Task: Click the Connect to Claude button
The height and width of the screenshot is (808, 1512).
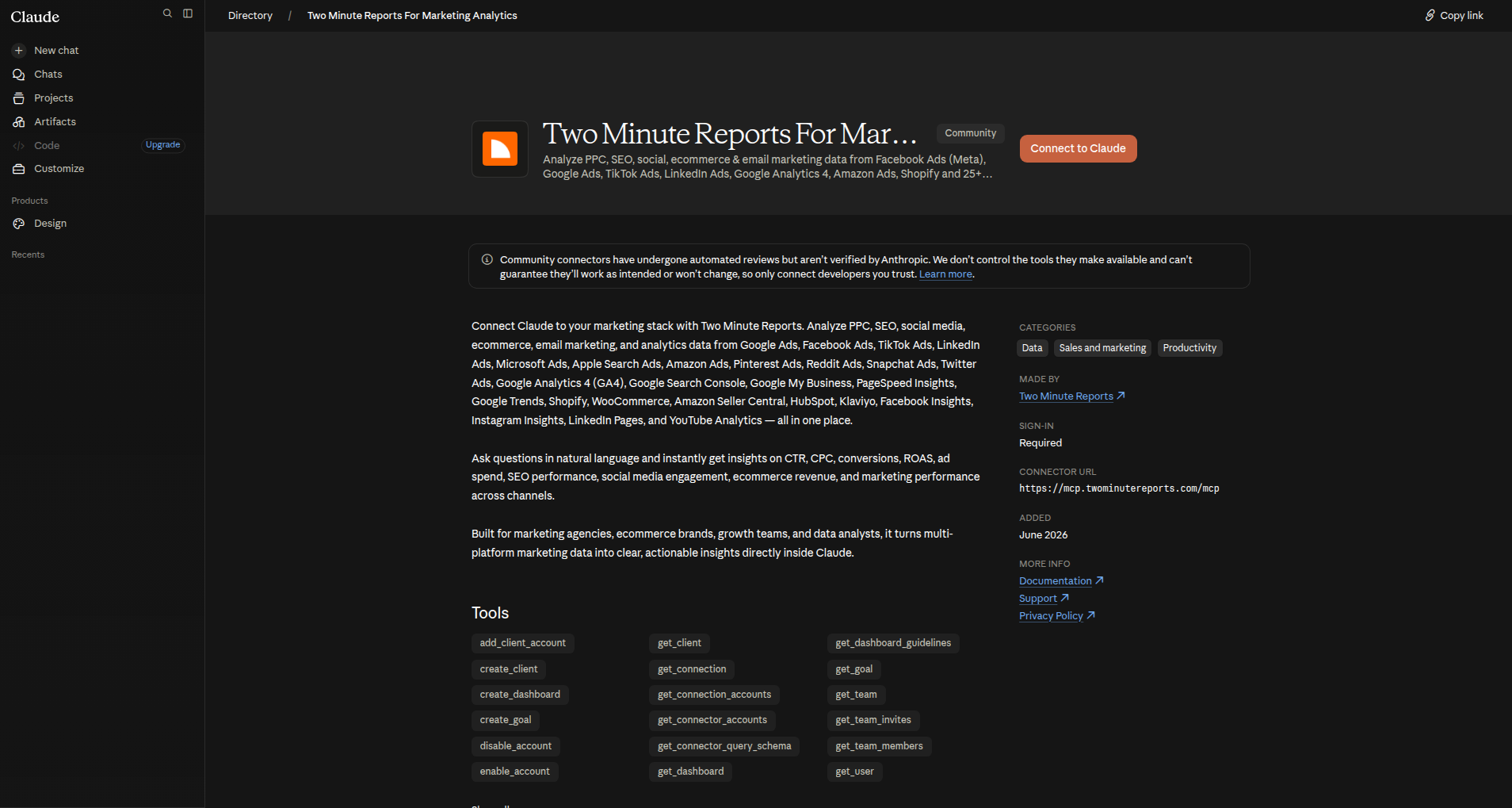Action: coord(1078,148)
